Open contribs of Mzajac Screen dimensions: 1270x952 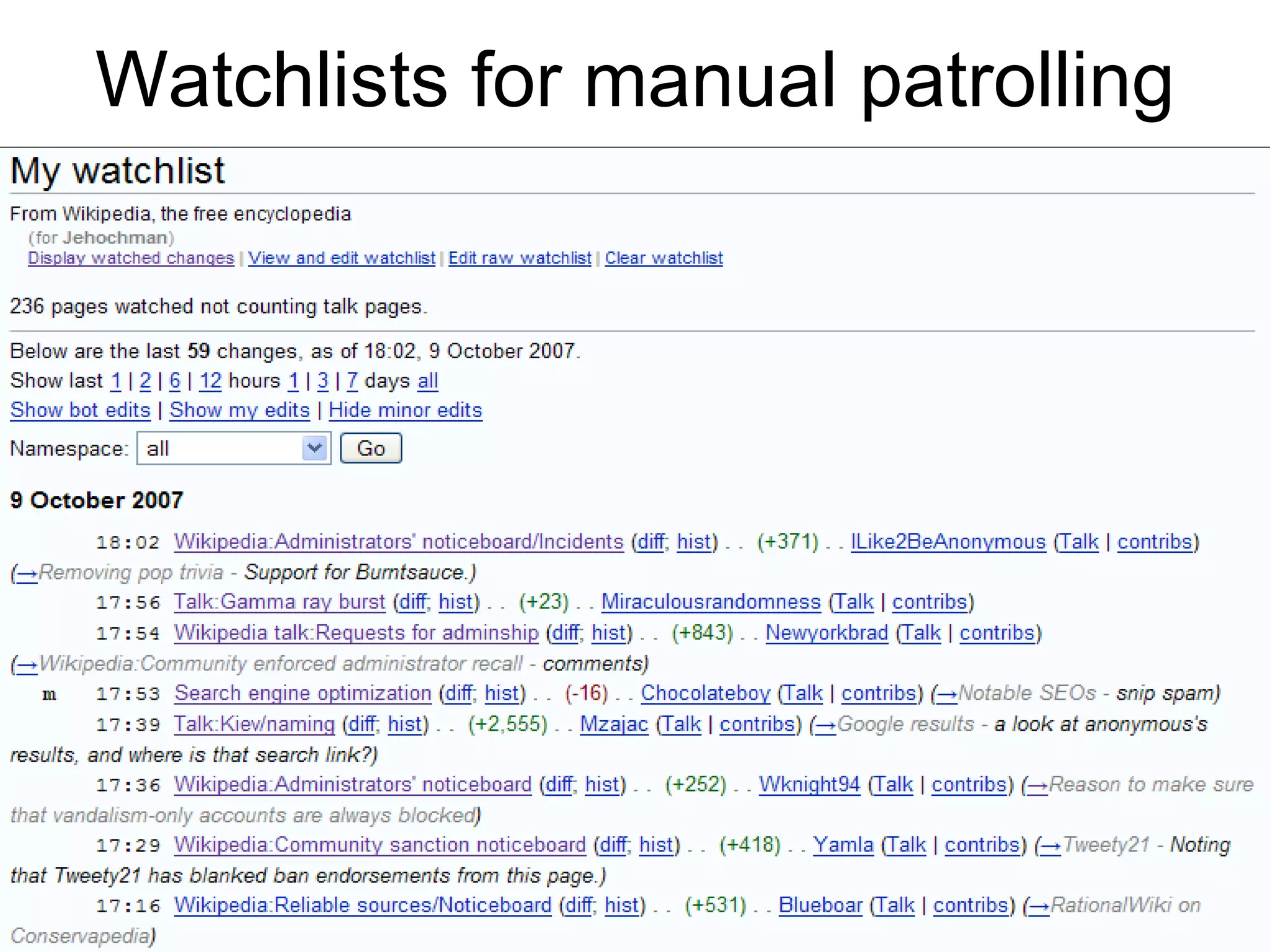click(x=757, y=724)
